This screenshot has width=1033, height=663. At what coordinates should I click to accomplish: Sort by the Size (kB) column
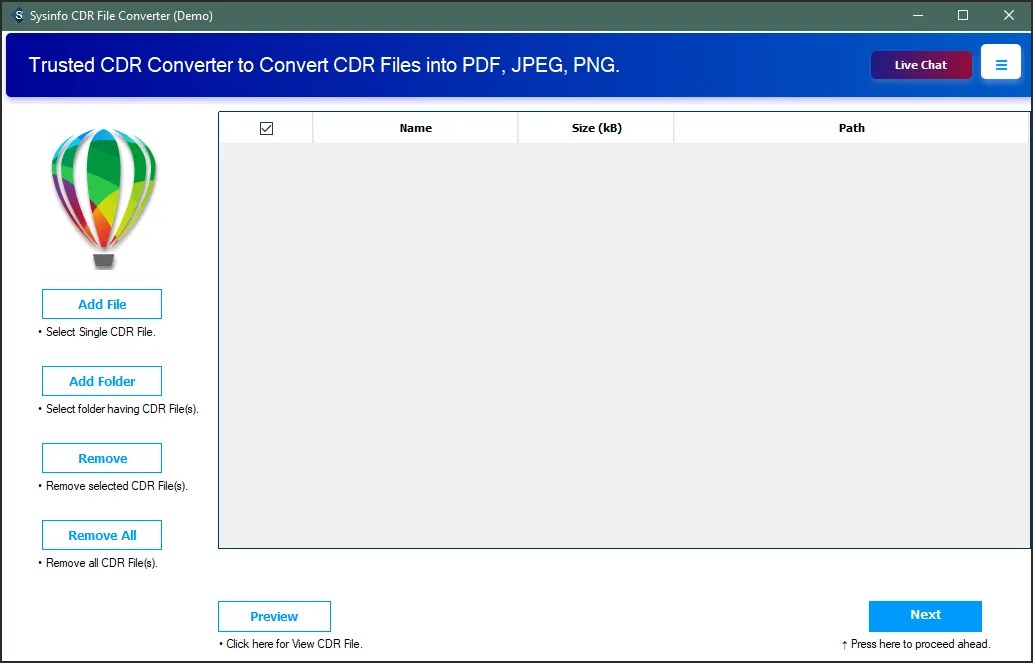pos(595,127)
